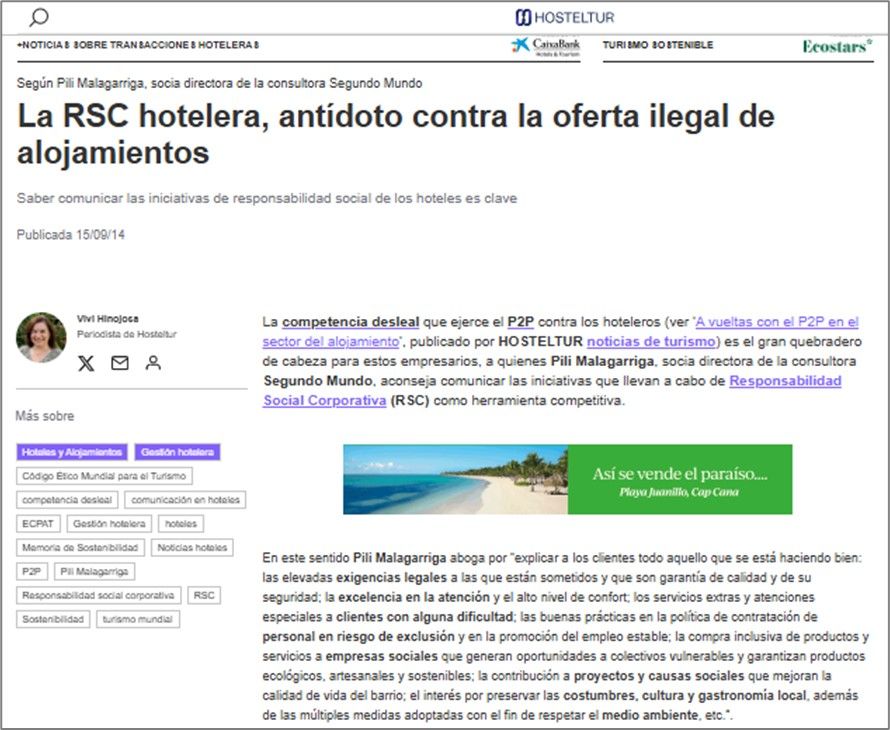Screen dimensions: 890x730
Task: Click 'Según Pili Malagarriga' kicker line
Action: point(220,83)
